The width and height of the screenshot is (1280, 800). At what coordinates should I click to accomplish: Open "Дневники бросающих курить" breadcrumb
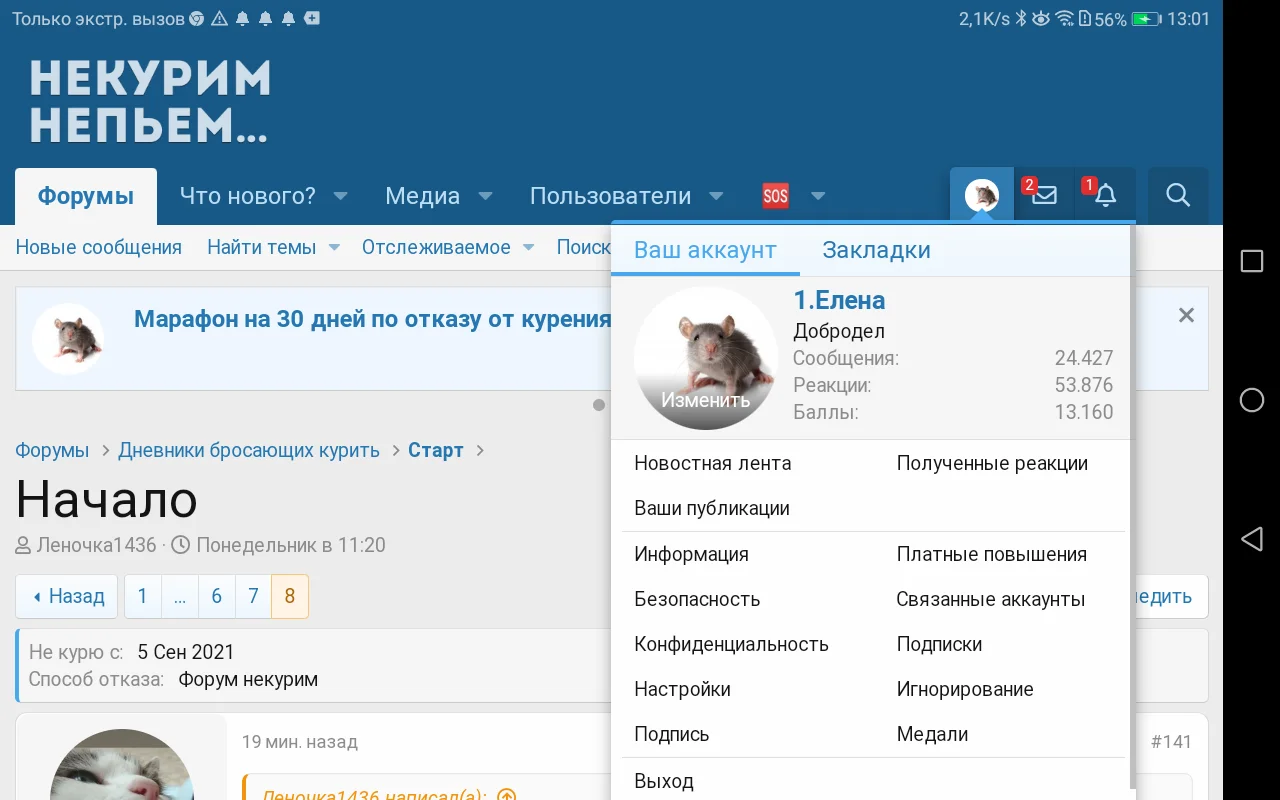pos(250,450)
